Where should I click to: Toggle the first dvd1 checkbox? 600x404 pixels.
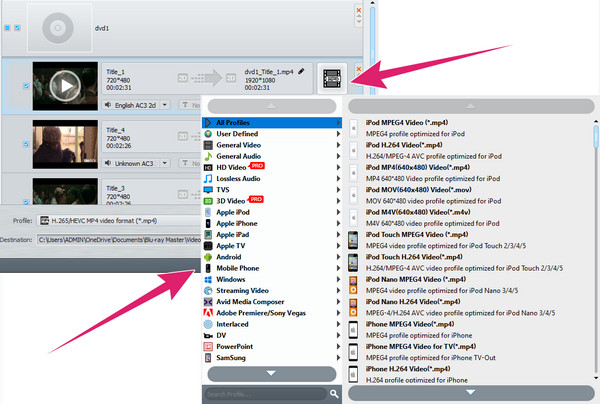click(x=7, y=28)
